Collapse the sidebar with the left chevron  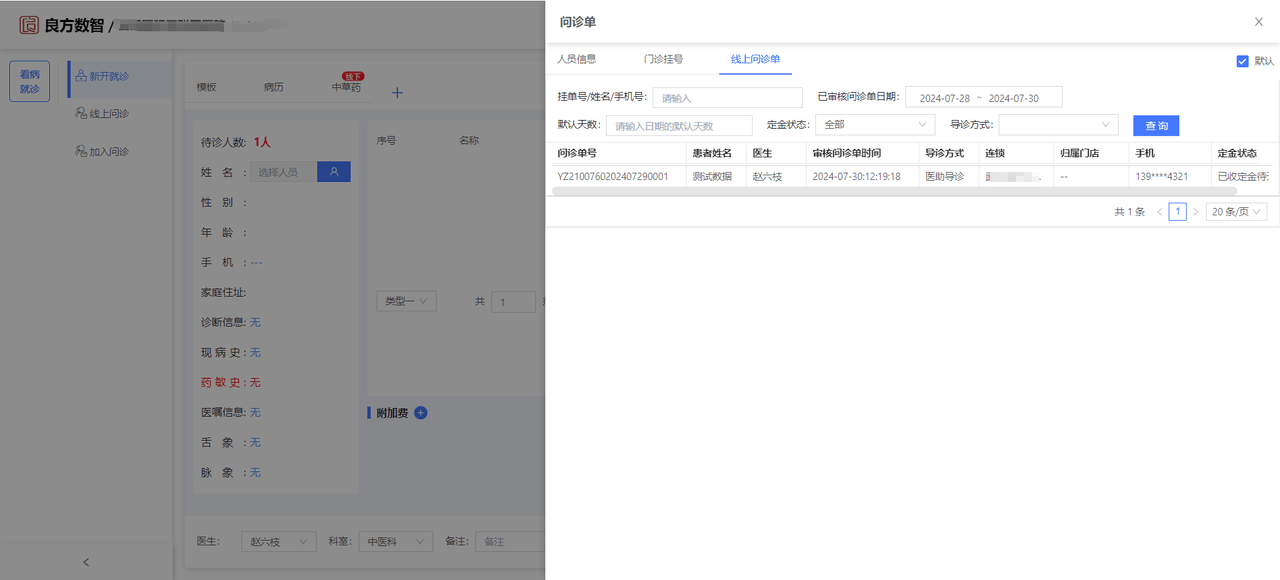point(86,562)
